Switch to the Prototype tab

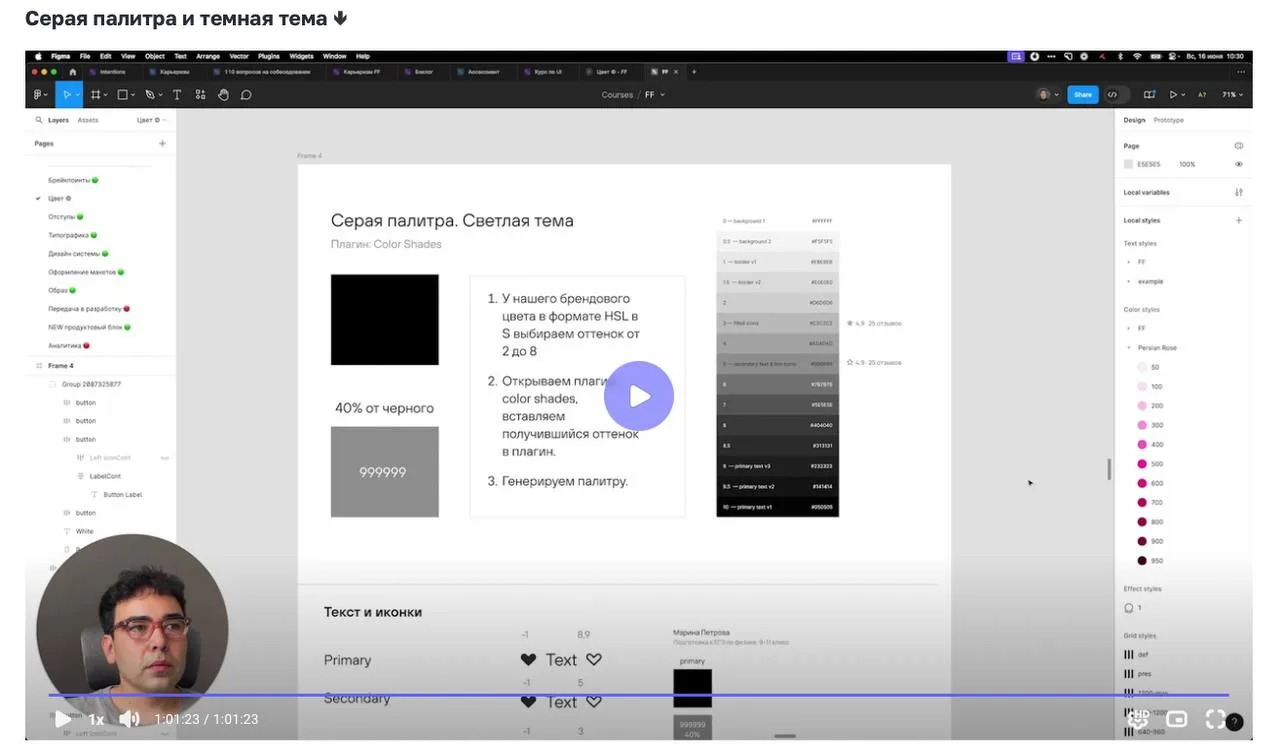[1168, 120]
